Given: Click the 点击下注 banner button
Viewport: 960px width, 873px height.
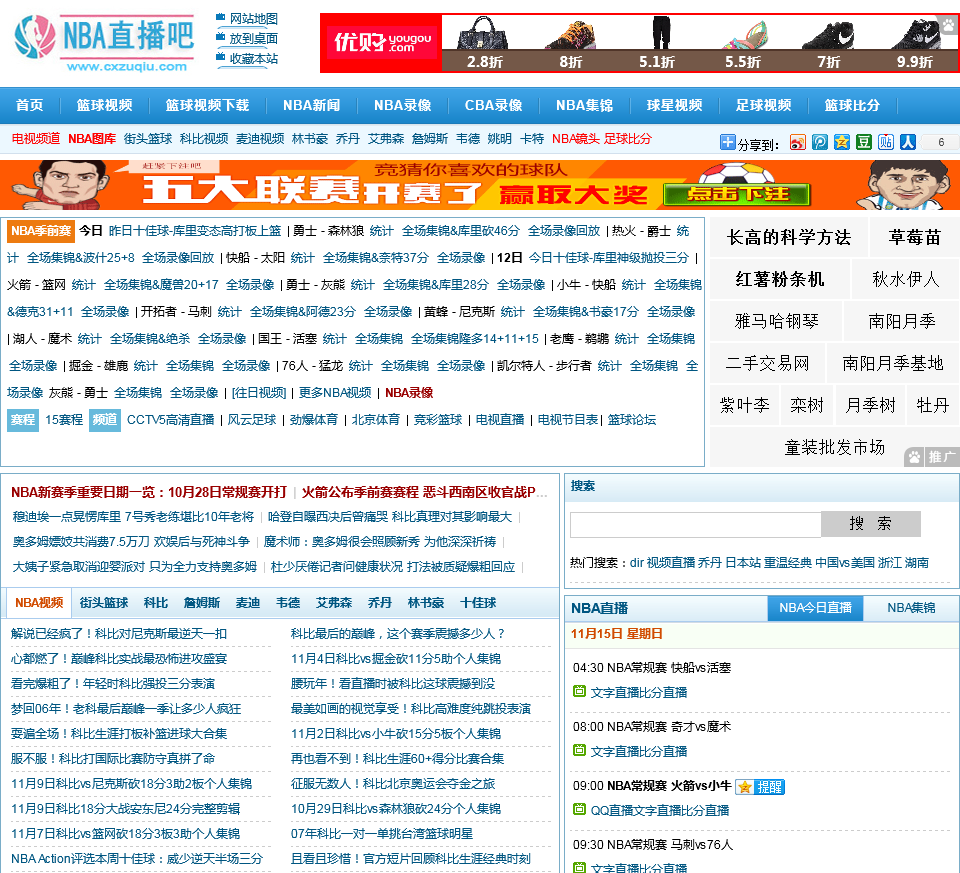Looking at the screenshot, I should pos(737,194).
